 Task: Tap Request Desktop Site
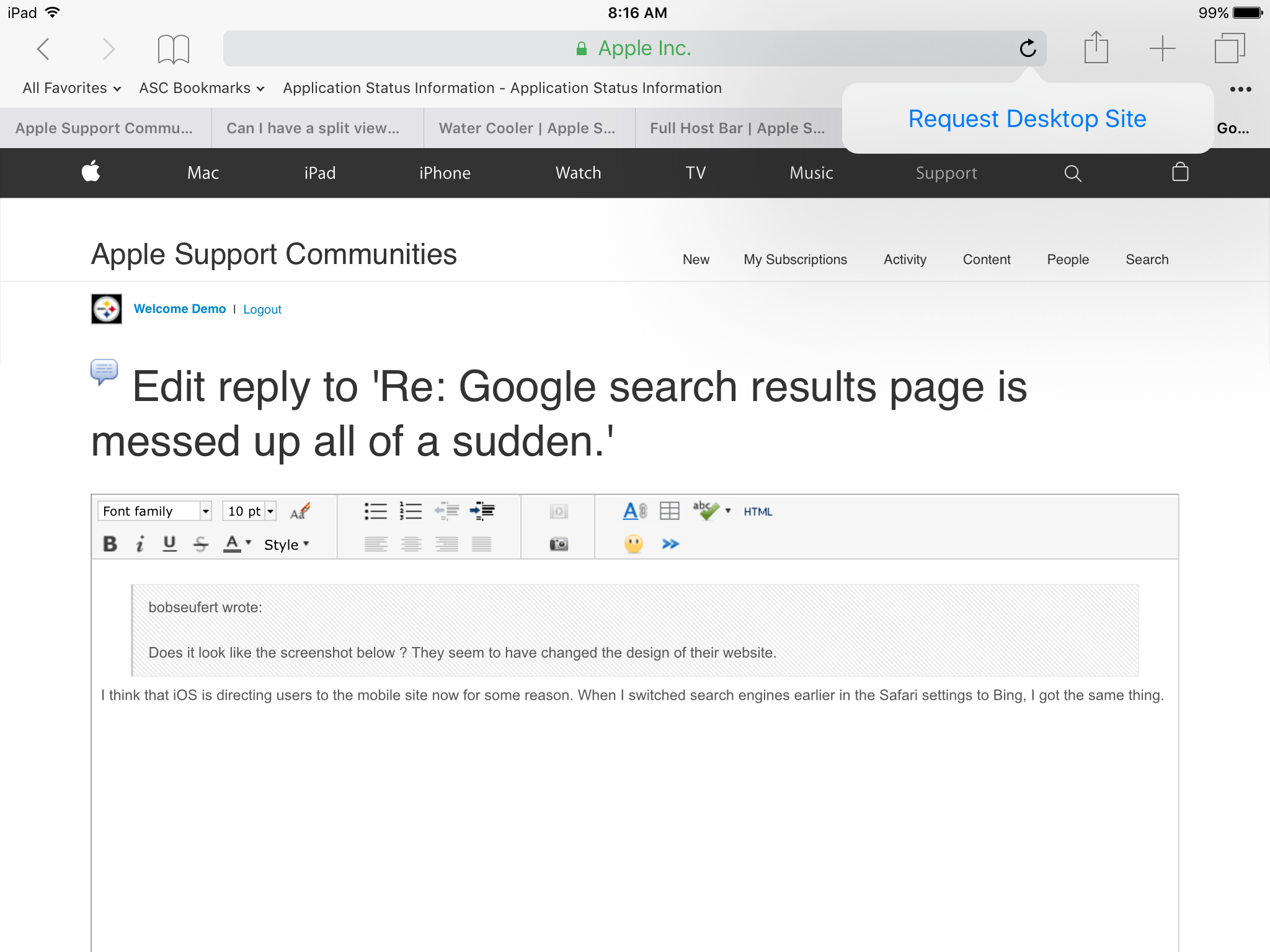click(1027, 118)
